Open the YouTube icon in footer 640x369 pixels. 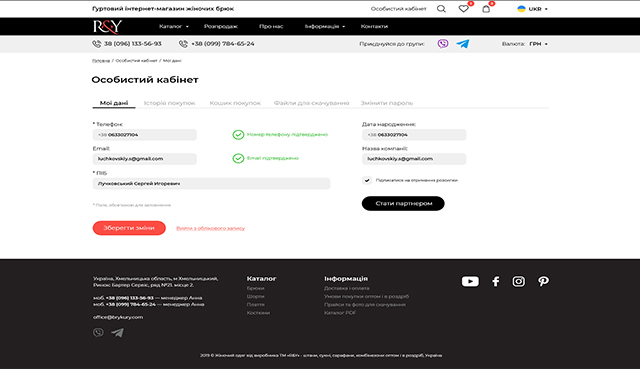point(470,281)
